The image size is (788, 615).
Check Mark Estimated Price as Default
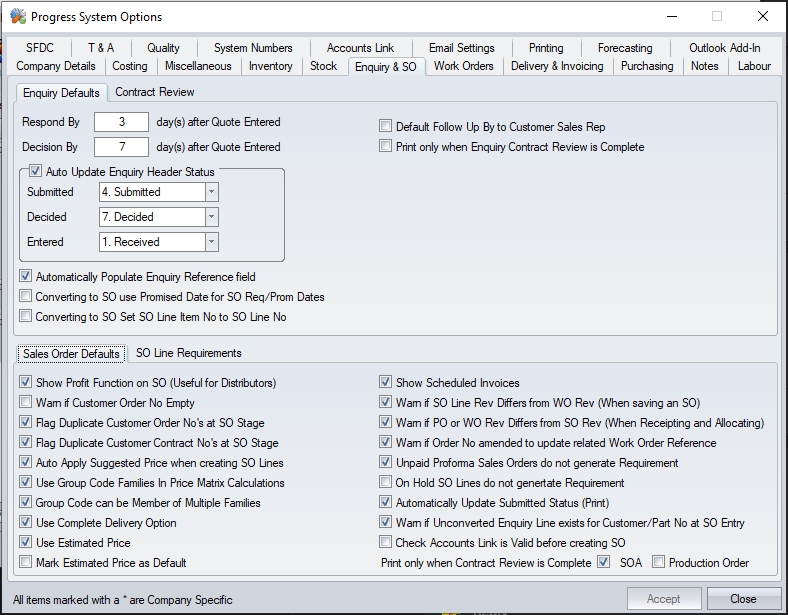[26, 563]
